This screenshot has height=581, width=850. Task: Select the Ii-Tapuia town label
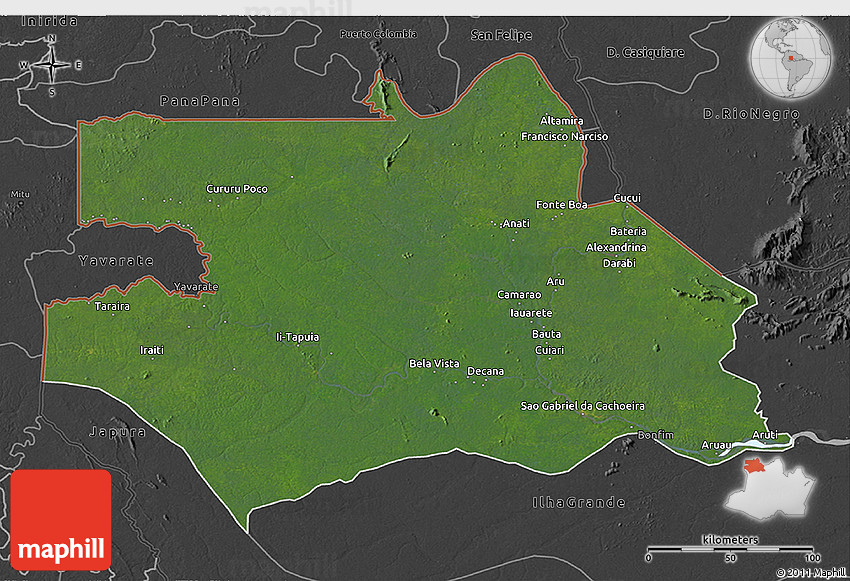click(297, 337)
